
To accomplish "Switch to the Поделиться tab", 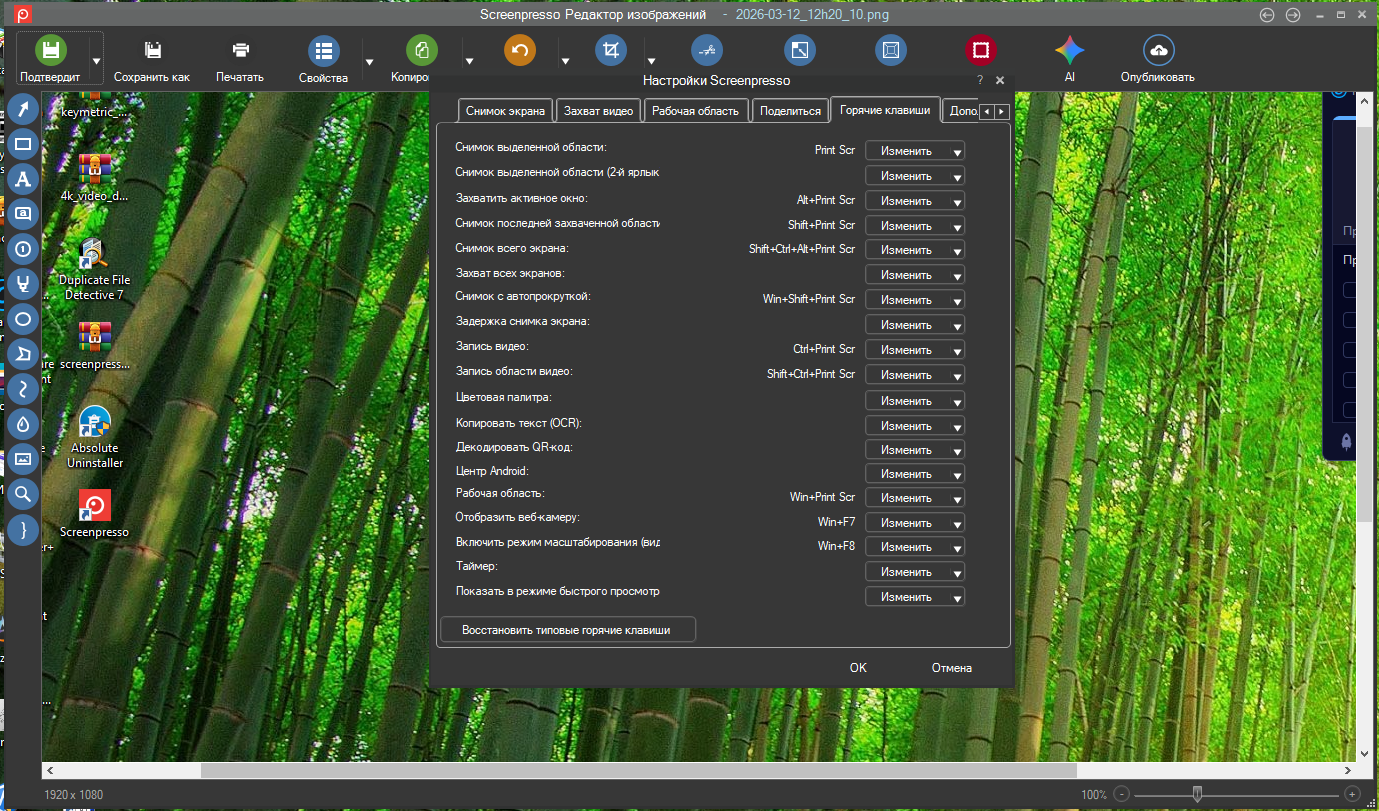I will pos(790,111).
